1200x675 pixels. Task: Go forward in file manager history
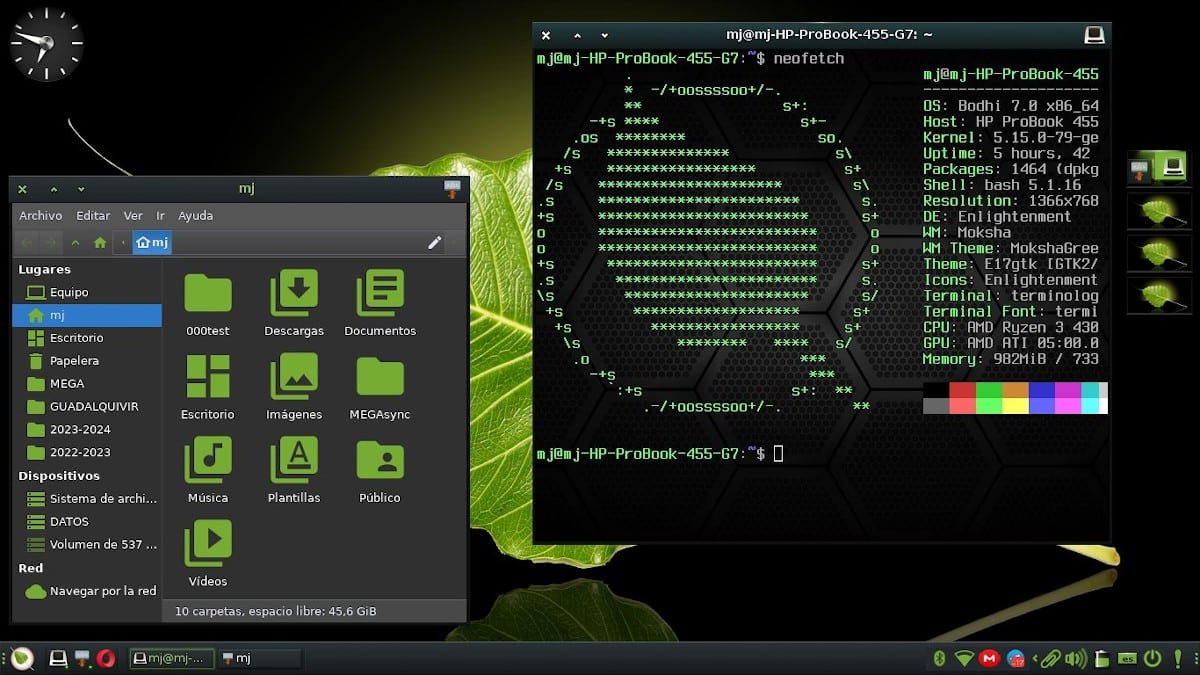[50, 242]
